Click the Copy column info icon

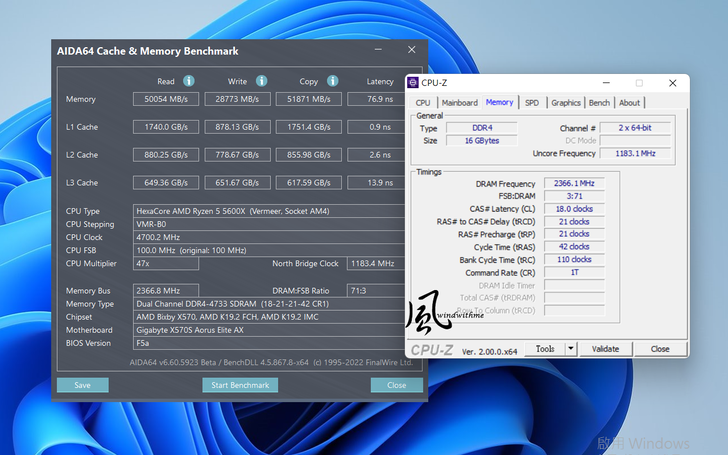tap(334, 81)
